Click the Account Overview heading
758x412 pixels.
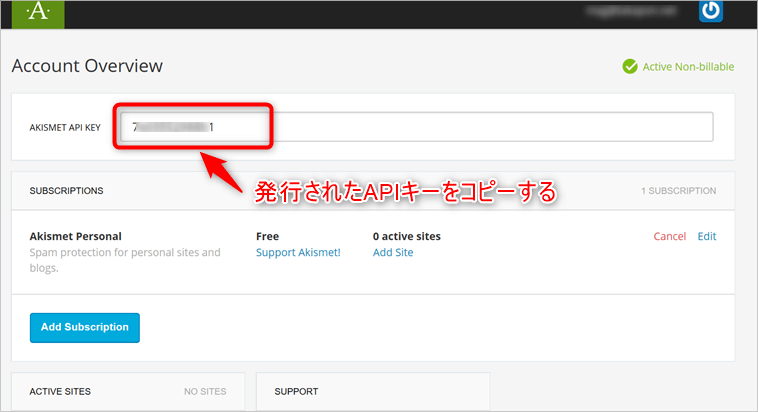87,66
